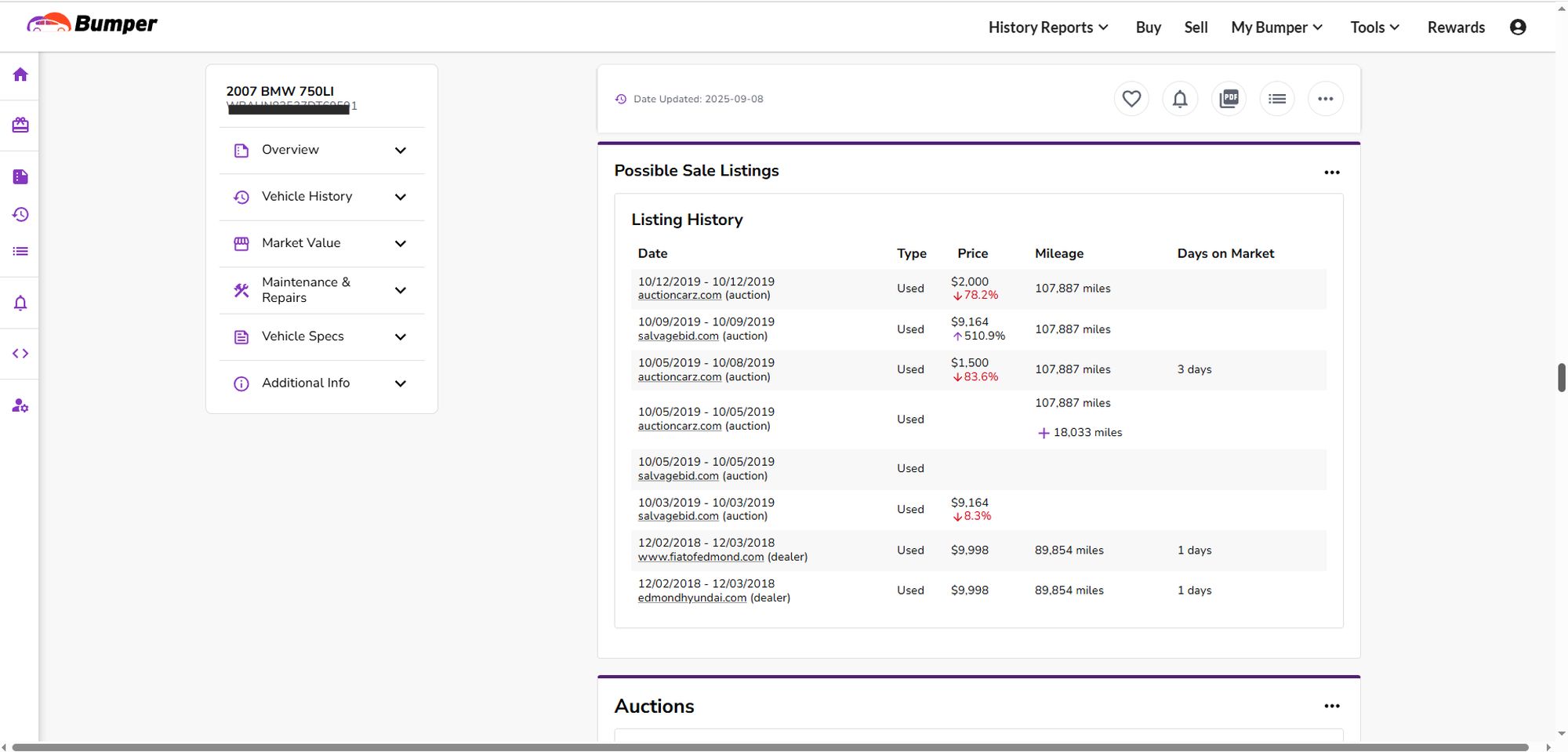Open the My Bumper dropdown menu

click(1276, 27)
